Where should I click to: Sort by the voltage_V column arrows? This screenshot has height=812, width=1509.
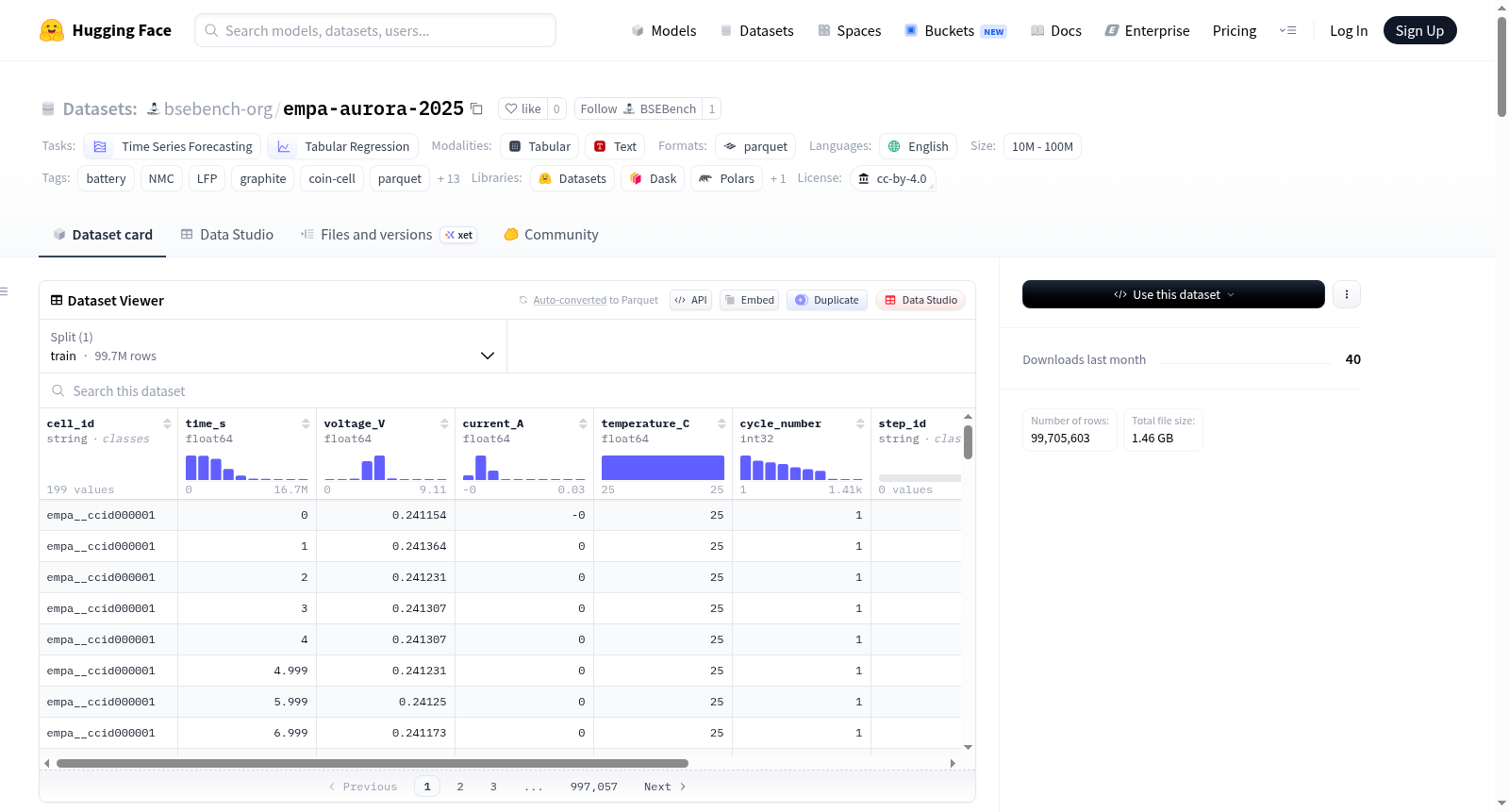[444, 423]
